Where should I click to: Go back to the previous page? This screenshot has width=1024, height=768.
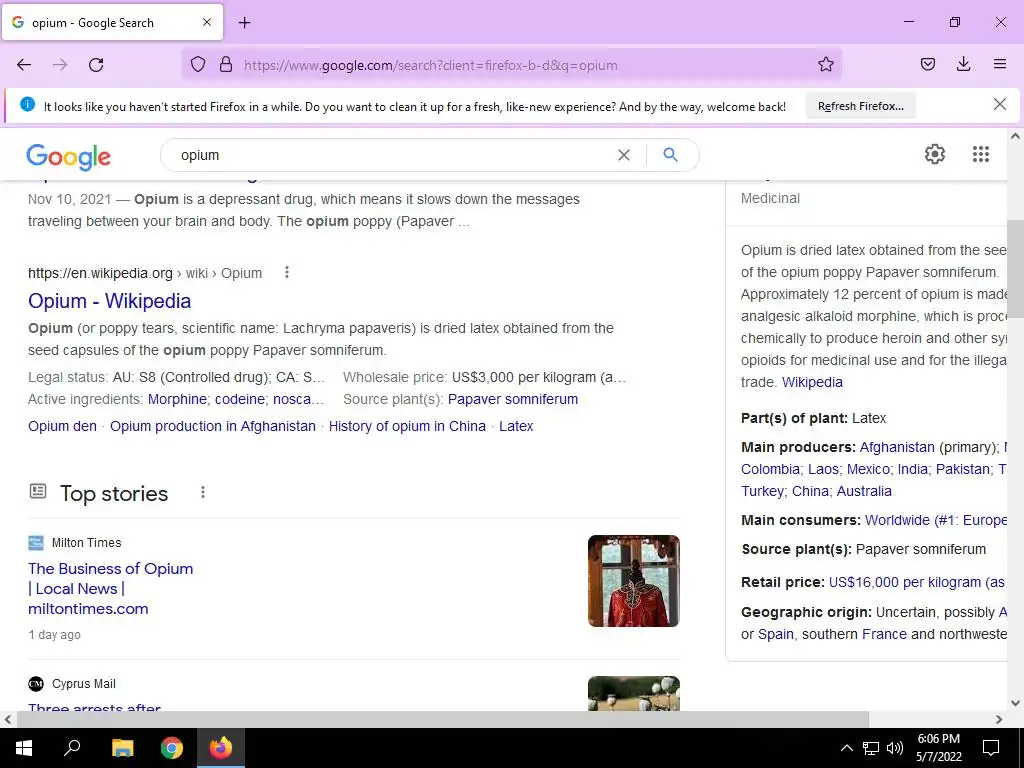pyautogui.click(x=24, y=65)
